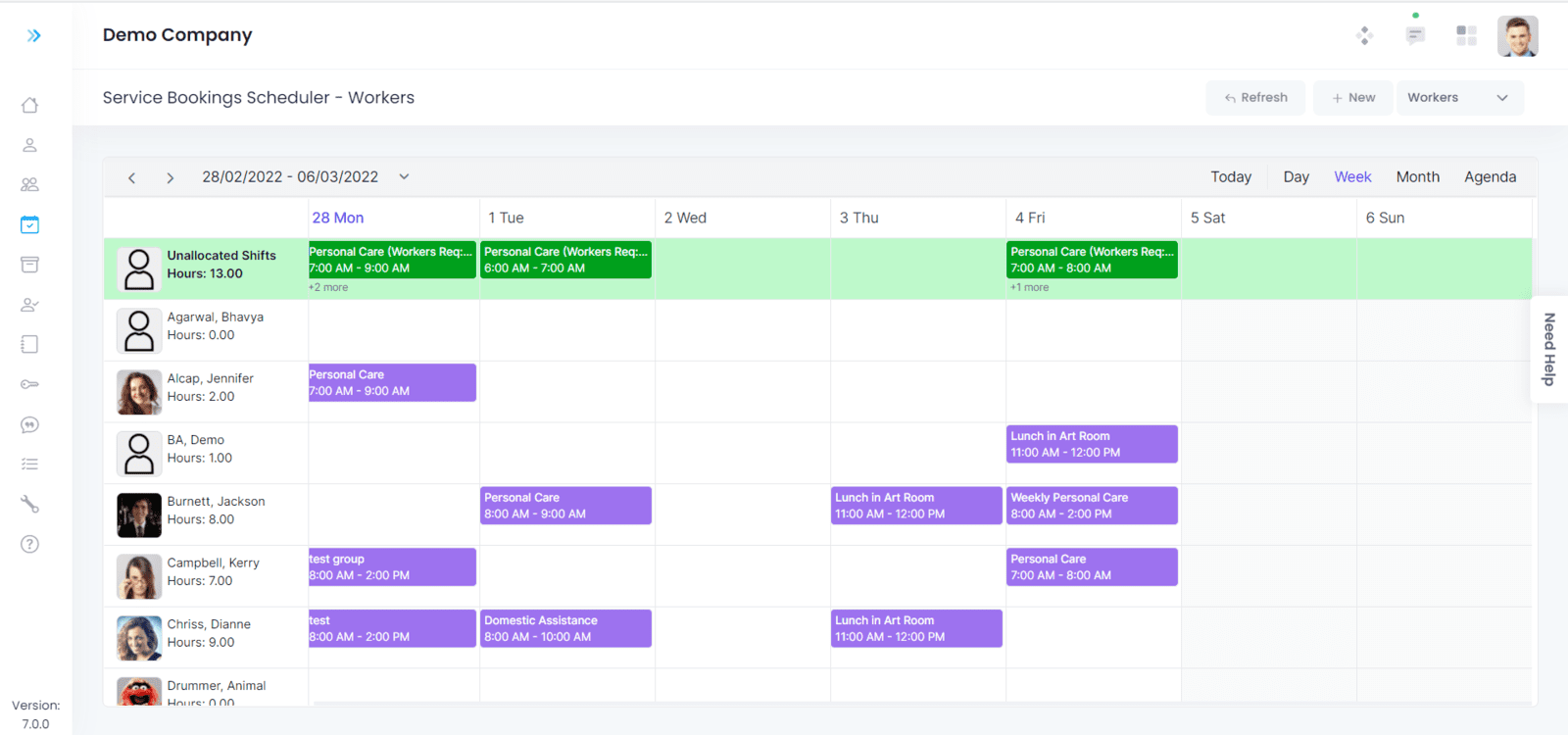
Task: Show +2 more unallocated shifts on Monday
Action: pyautogui.click(x=328, y=288)
